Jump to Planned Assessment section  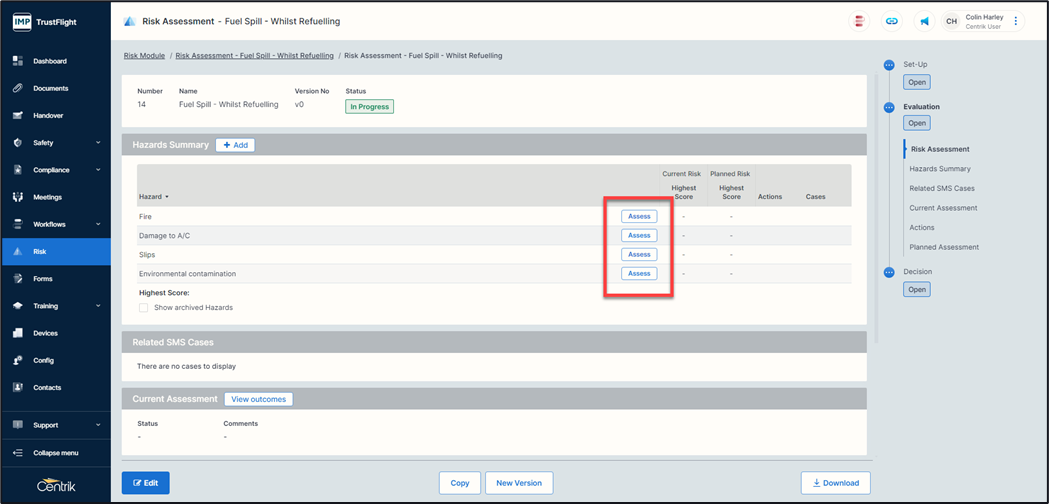point(943,247)
